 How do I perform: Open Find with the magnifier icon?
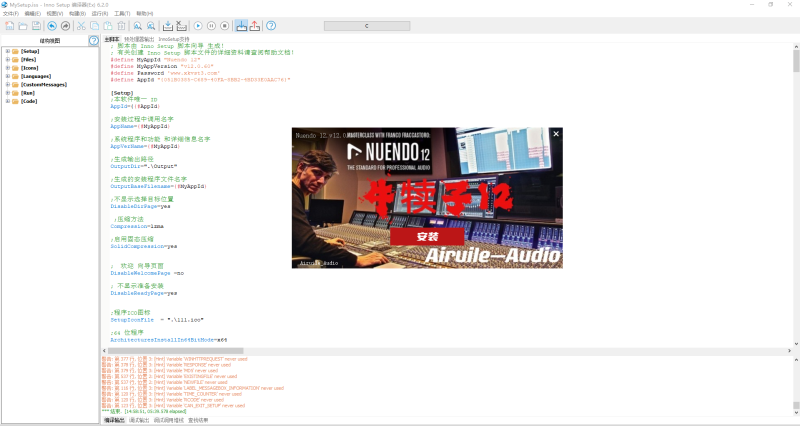(x=138, y=26)
